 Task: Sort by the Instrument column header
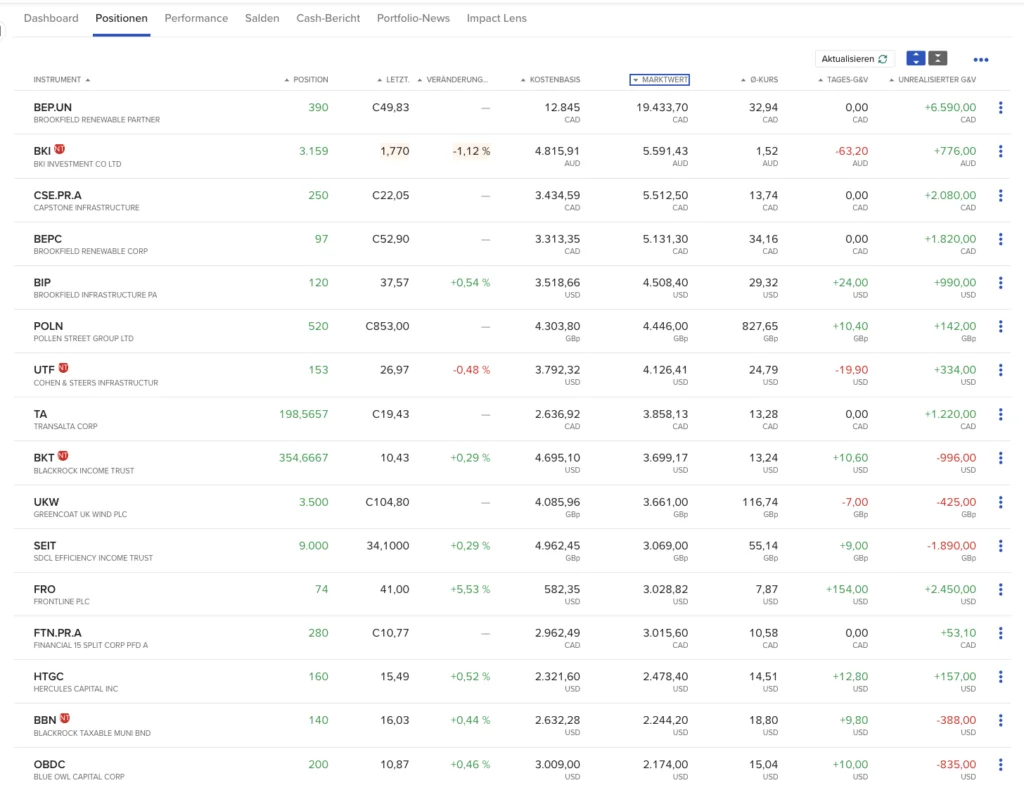pyautogui.click(x=62, y=80)
